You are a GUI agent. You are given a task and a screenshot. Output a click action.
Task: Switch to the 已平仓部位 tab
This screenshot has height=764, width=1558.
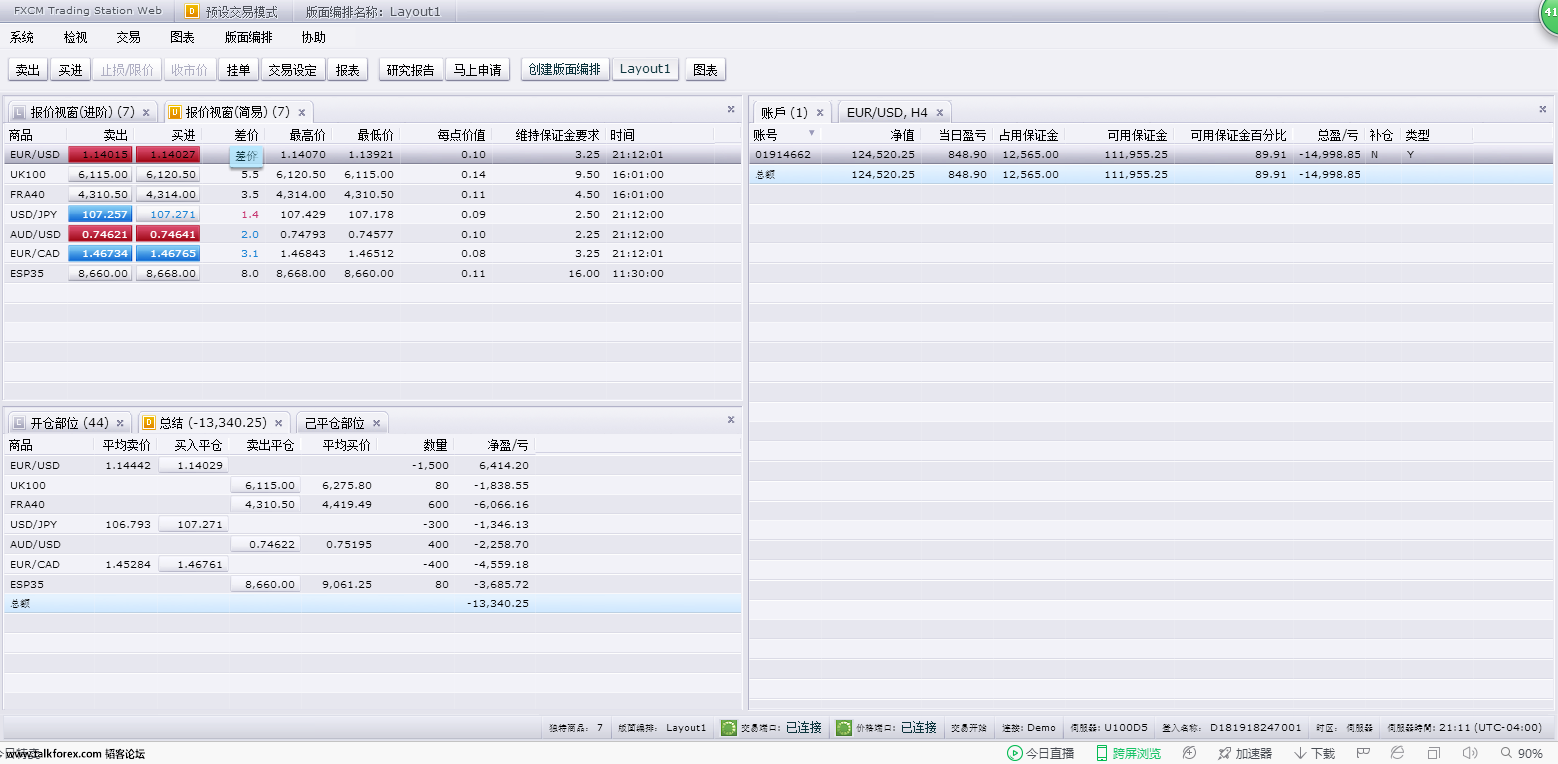[342, 423]
